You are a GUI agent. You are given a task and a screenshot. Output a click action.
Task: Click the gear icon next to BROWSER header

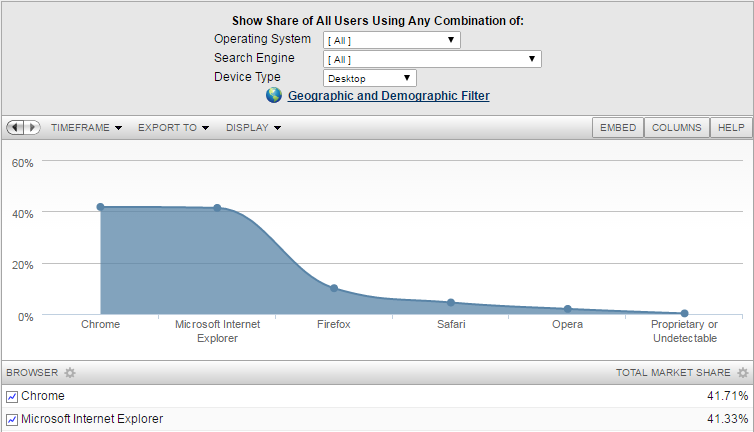(x=70, y=373)
